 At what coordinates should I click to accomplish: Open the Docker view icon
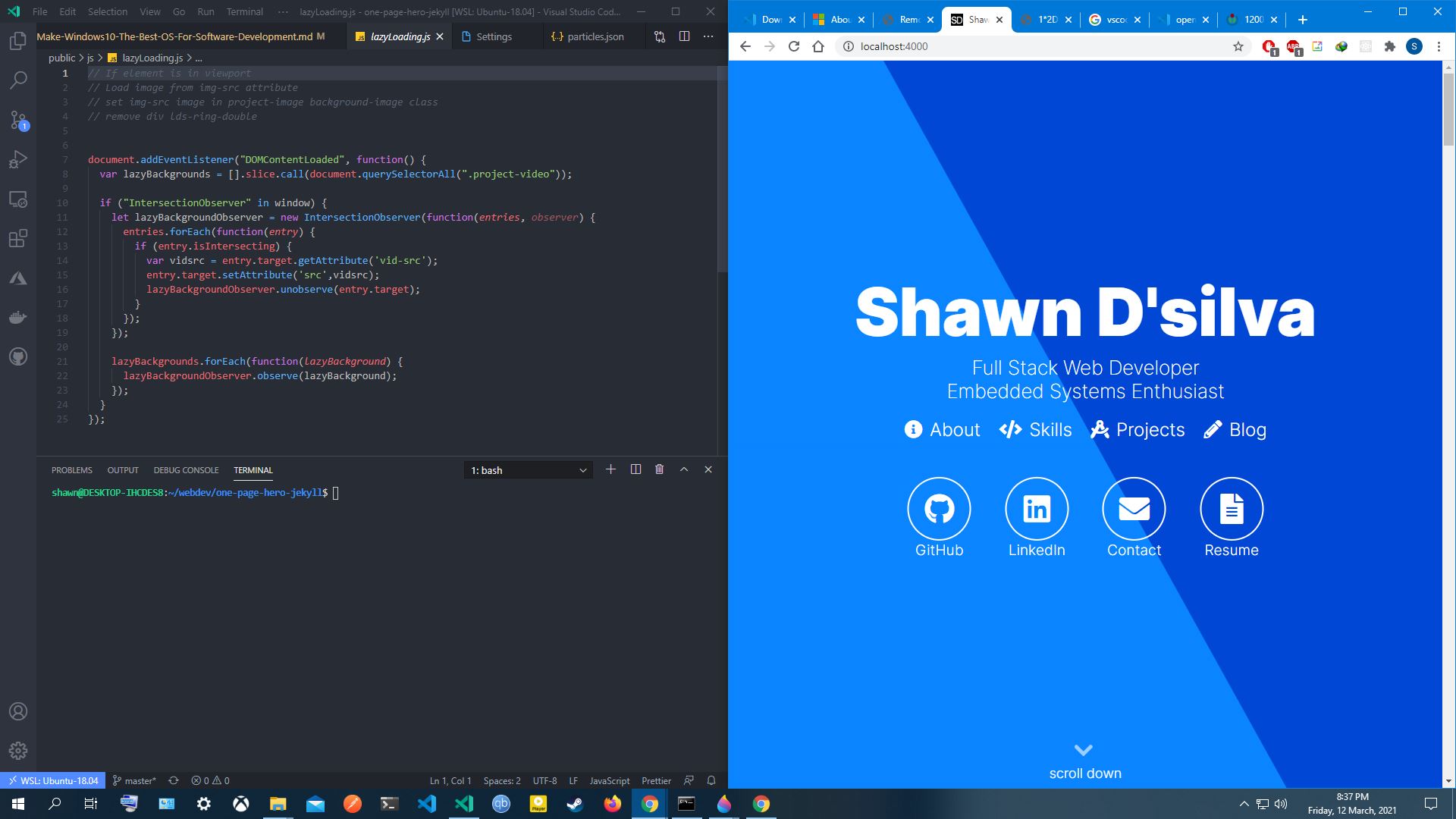18,318
